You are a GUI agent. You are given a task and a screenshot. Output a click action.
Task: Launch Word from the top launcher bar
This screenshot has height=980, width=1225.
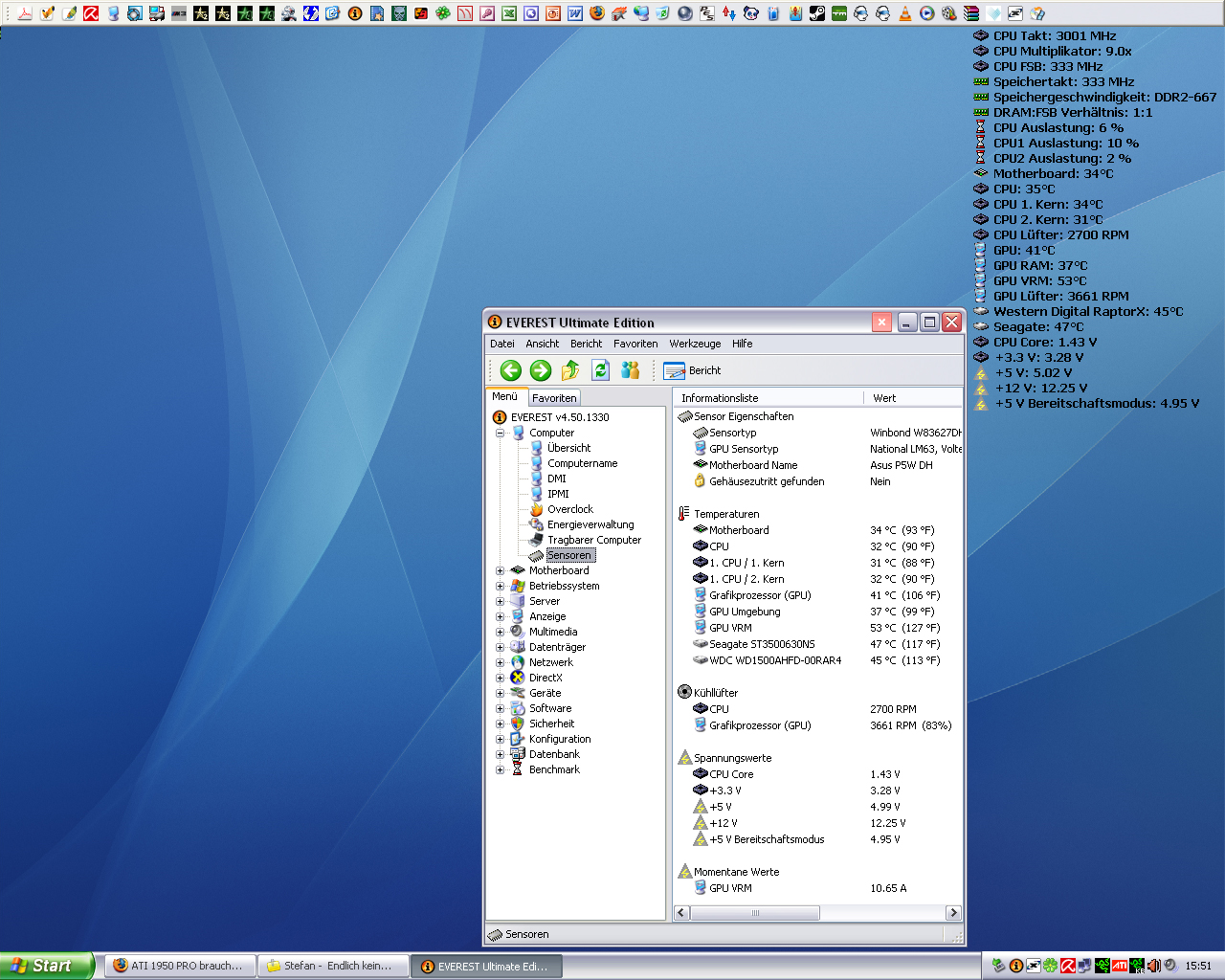574,13
